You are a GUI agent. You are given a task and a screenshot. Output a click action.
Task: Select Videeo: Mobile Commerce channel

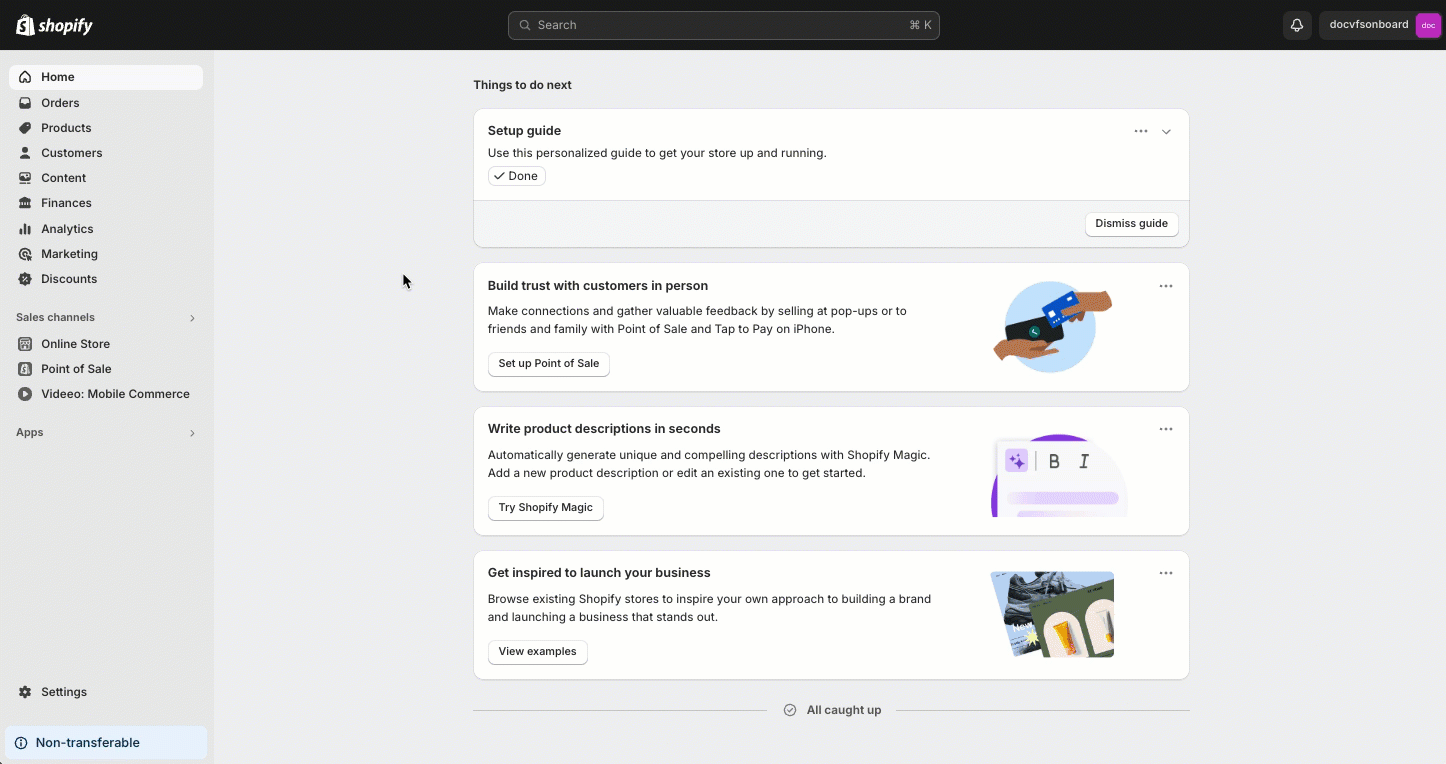(x=115, y=394)
